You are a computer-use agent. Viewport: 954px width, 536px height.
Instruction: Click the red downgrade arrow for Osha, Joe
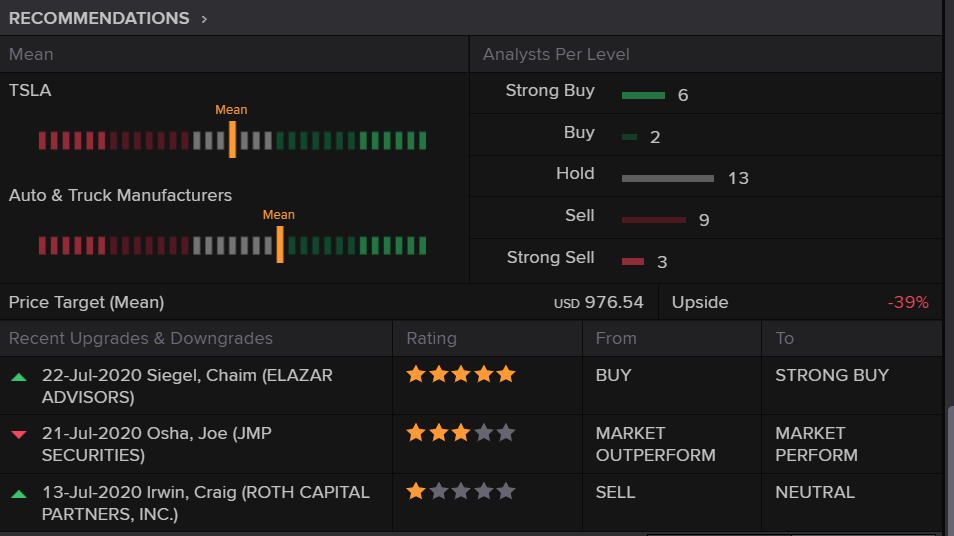tap(18, 435)
